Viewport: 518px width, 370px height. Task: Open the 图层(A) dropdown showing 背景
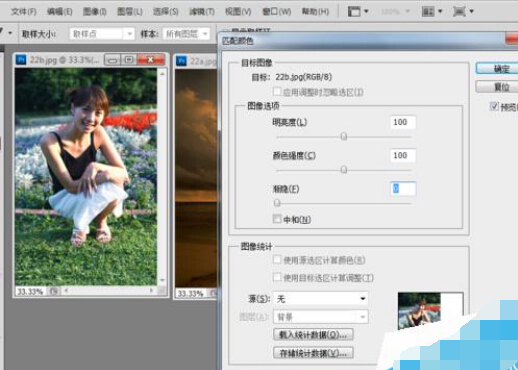click(320, 317)
